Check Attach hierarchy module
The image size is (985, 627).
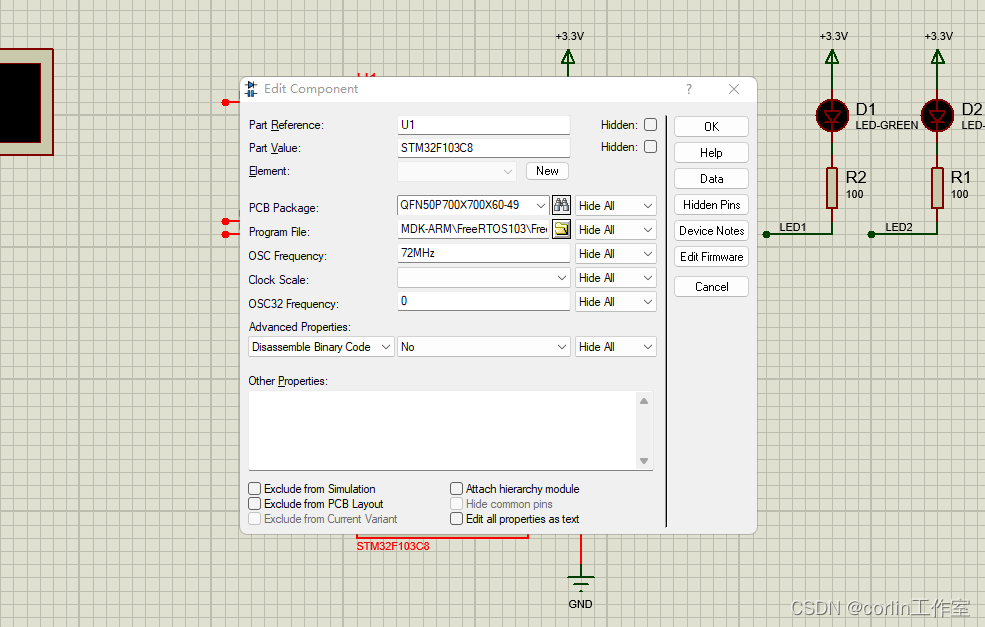pyautogui.click(x=456, y=488)
